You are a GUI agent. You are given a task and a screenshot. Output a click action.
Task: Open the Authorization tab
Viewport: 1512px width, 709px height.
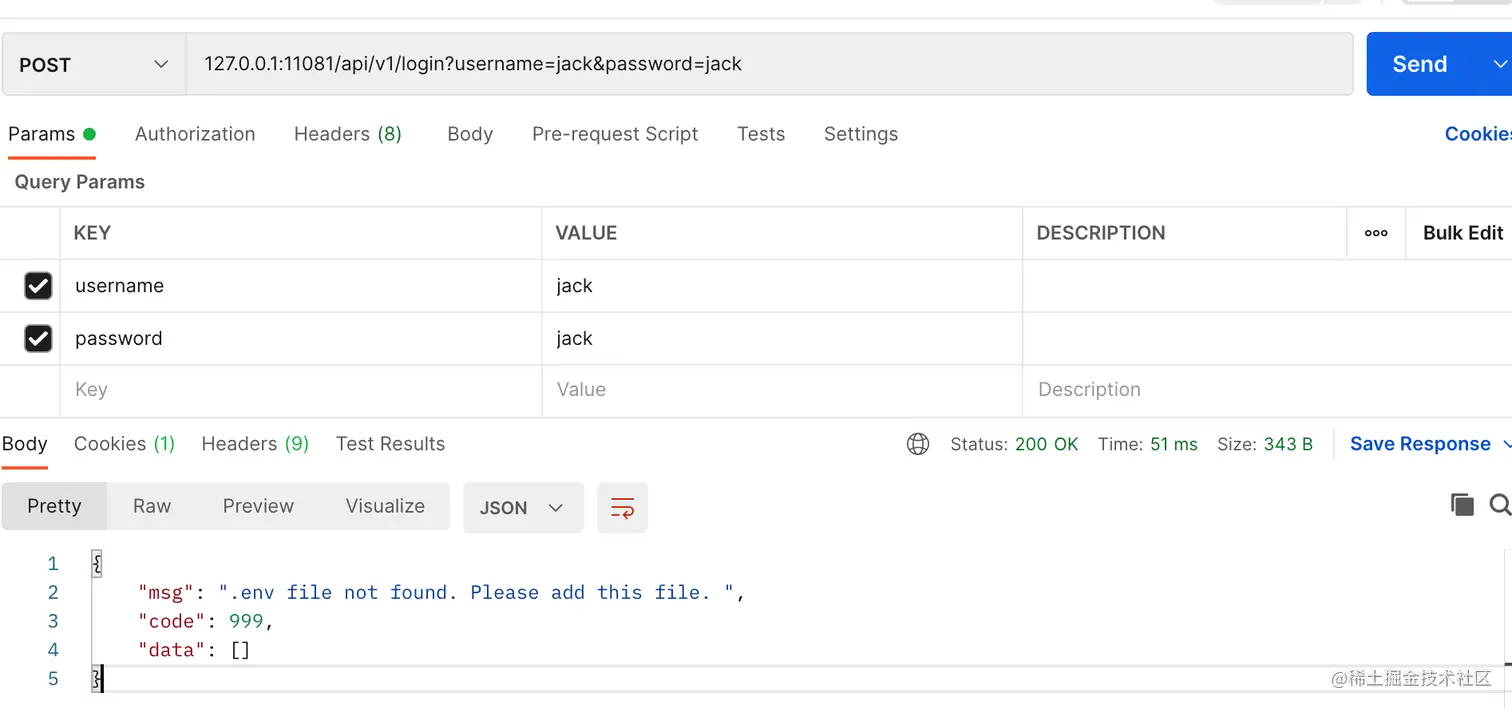[x=195, y=134]
